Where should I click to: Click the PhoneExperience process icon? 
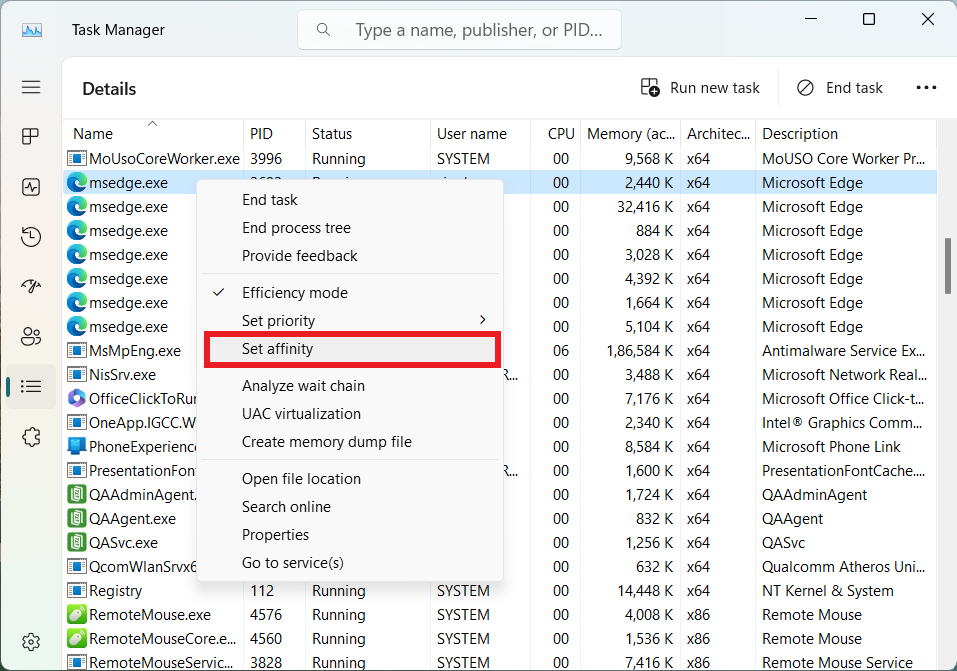click(76, 446)
